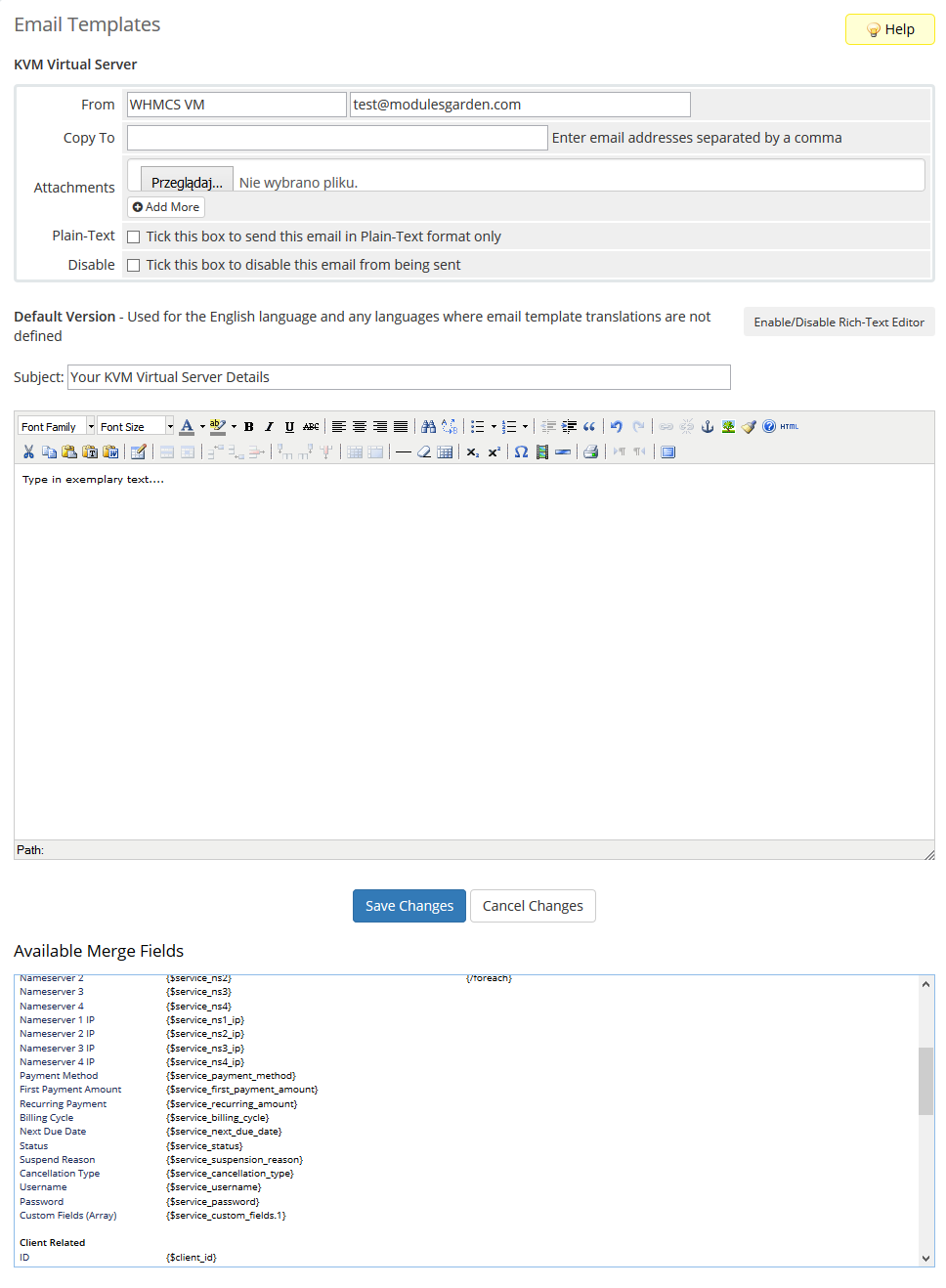Paste from Word
The width and height of the screenshot is (946, 1288).
(110, 451)
